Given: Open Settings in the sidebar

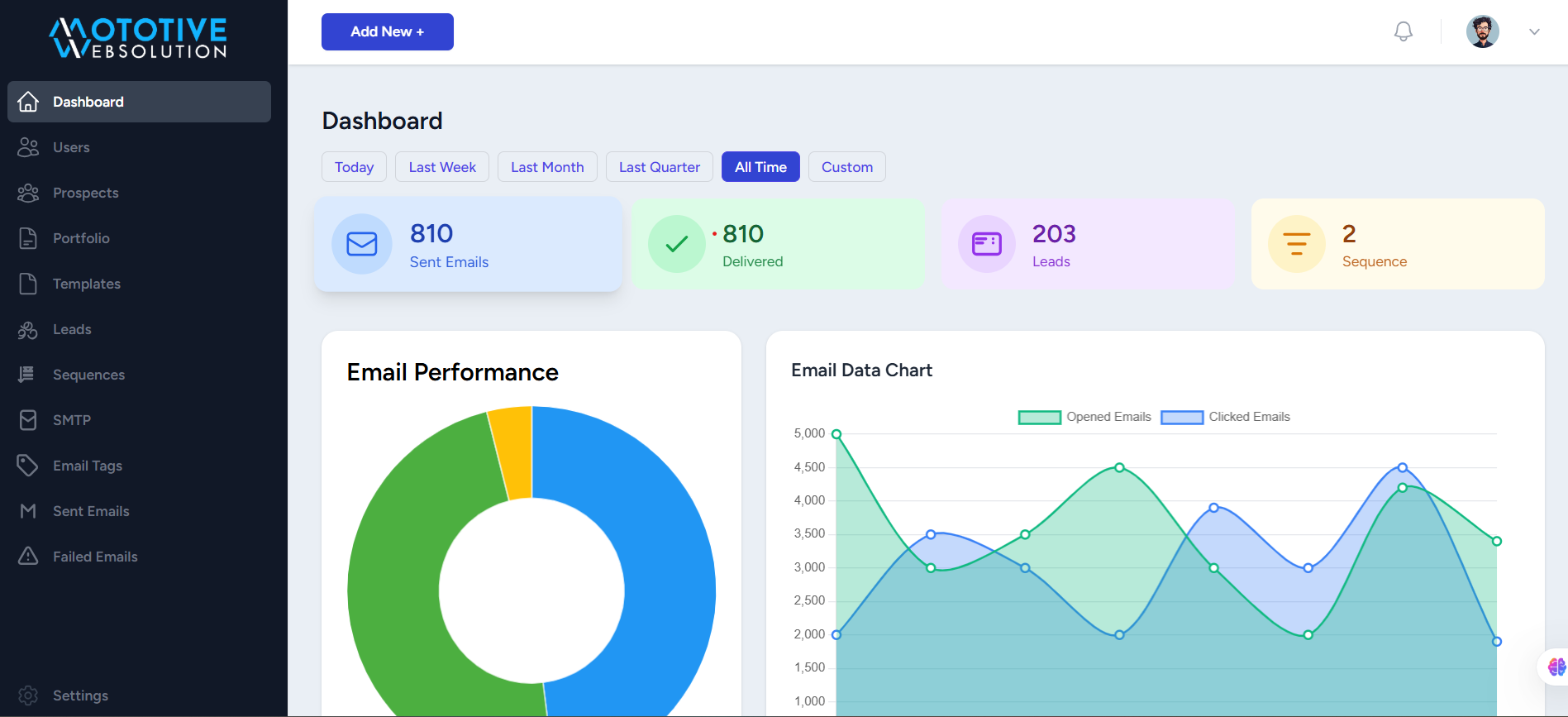Looking at the screenshot, I should coord(80,695).
